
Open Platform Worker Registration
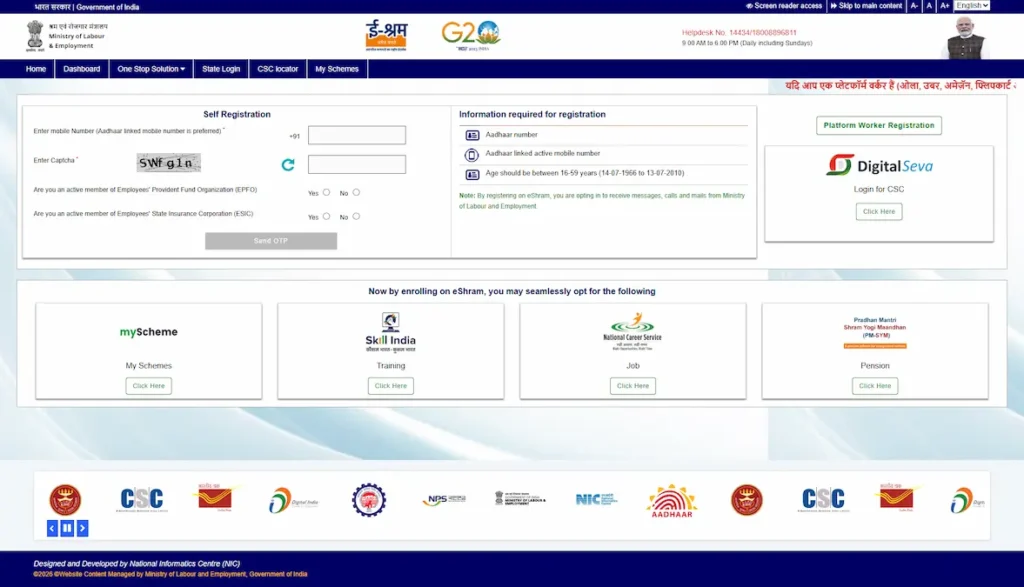tap(879, 125)
